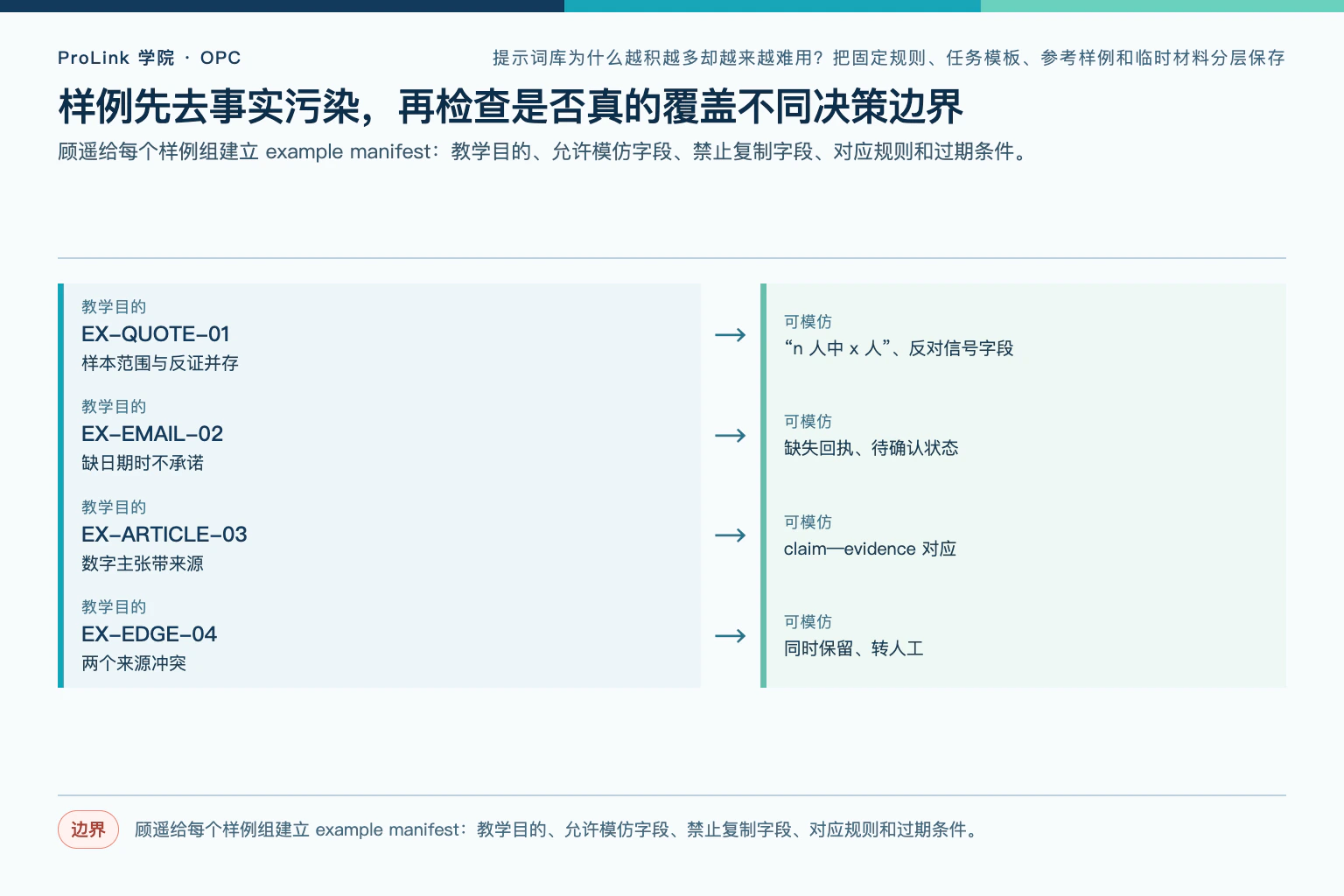The image size is (1344, 896).
Task: Click the text 同时保留、转人工
Action: pyautogui.click(x=854, y=648)
